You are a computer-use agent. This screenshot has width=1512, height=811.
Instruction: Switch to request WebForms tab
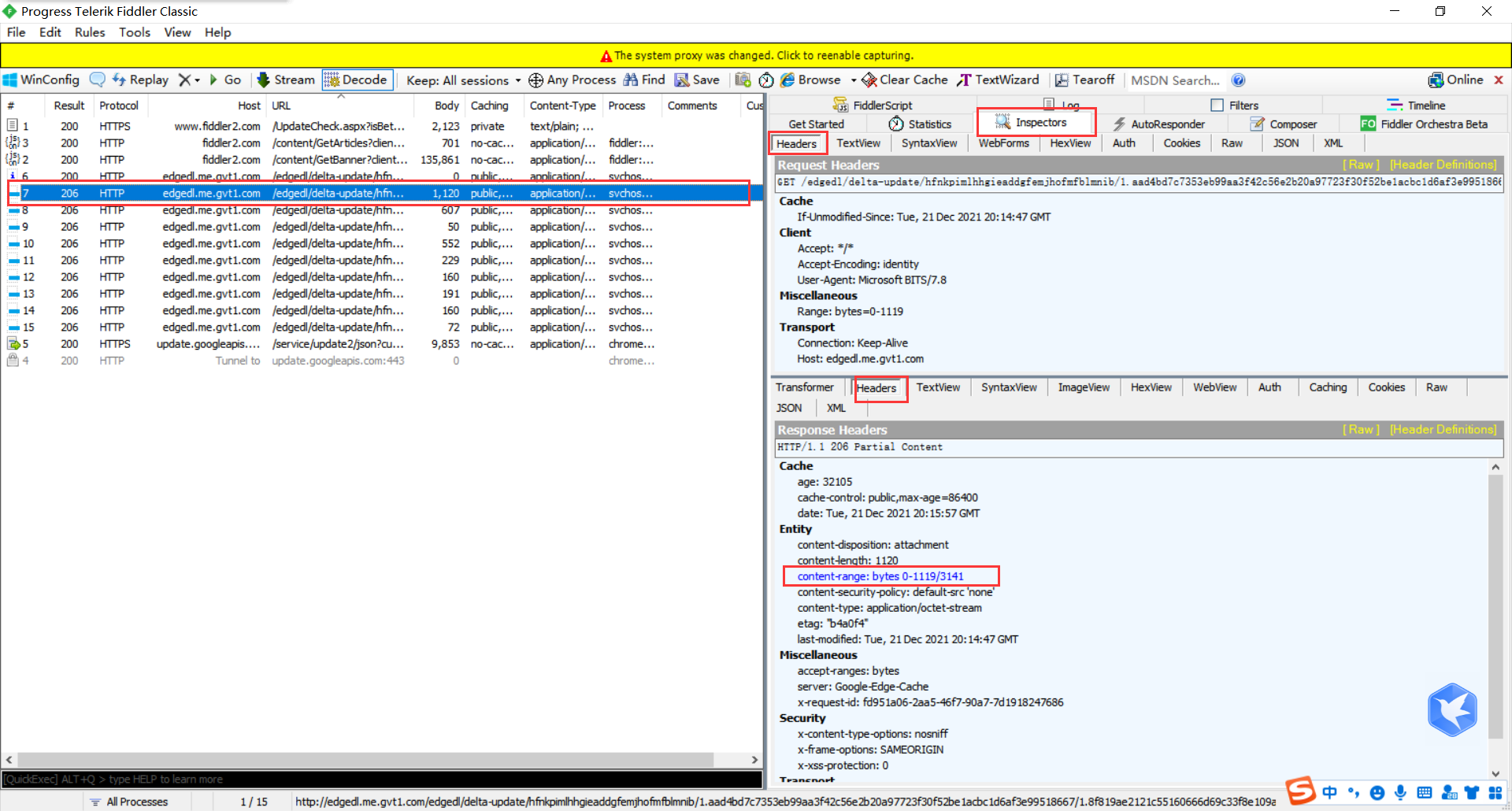point(1003,143)
